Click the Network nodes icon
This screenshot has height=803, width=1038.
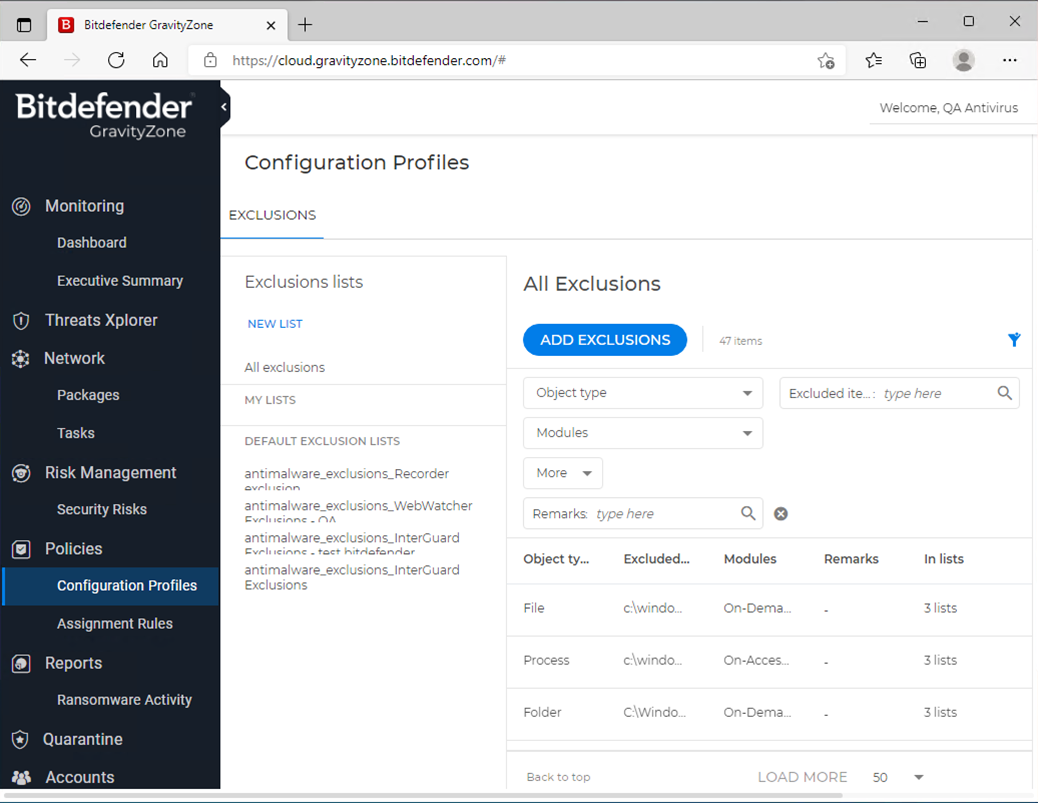click(21, 359)
